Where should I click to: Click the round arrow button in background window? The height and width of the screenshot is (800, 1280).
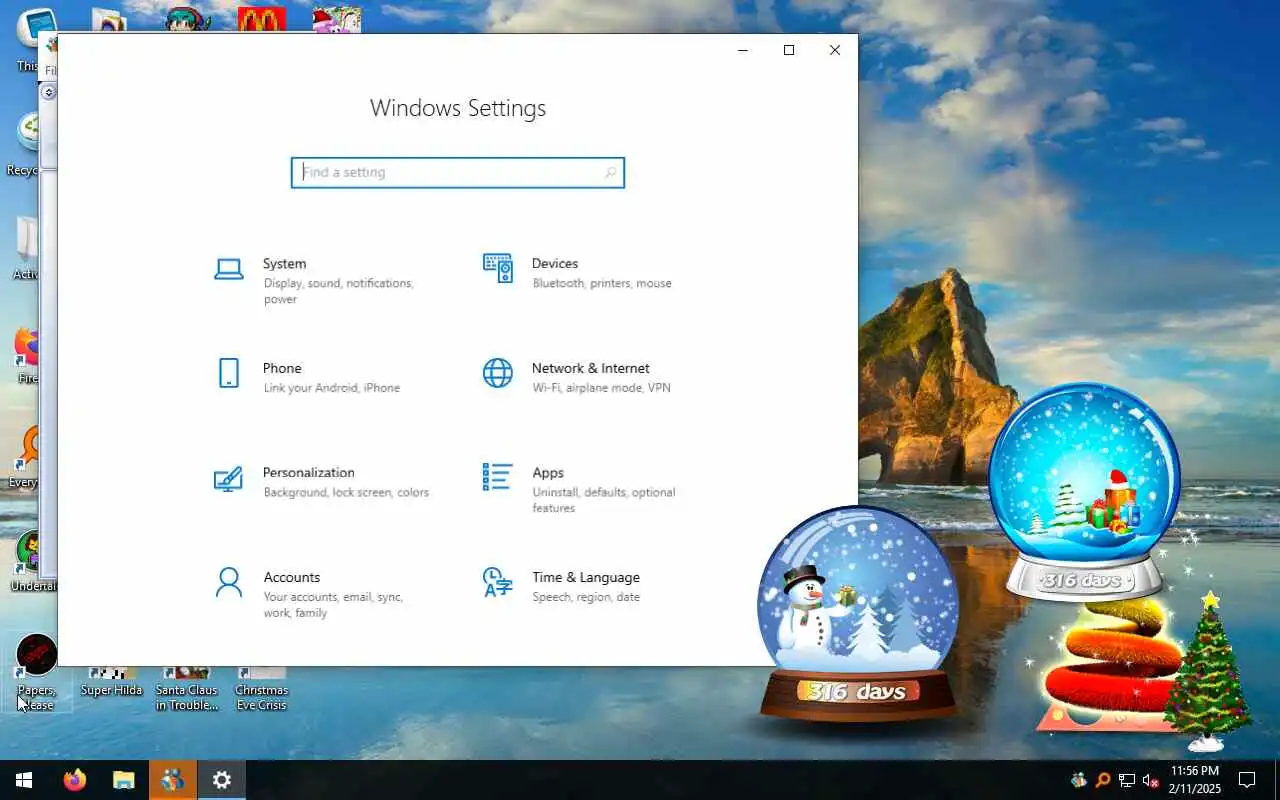tap(49, 92)
